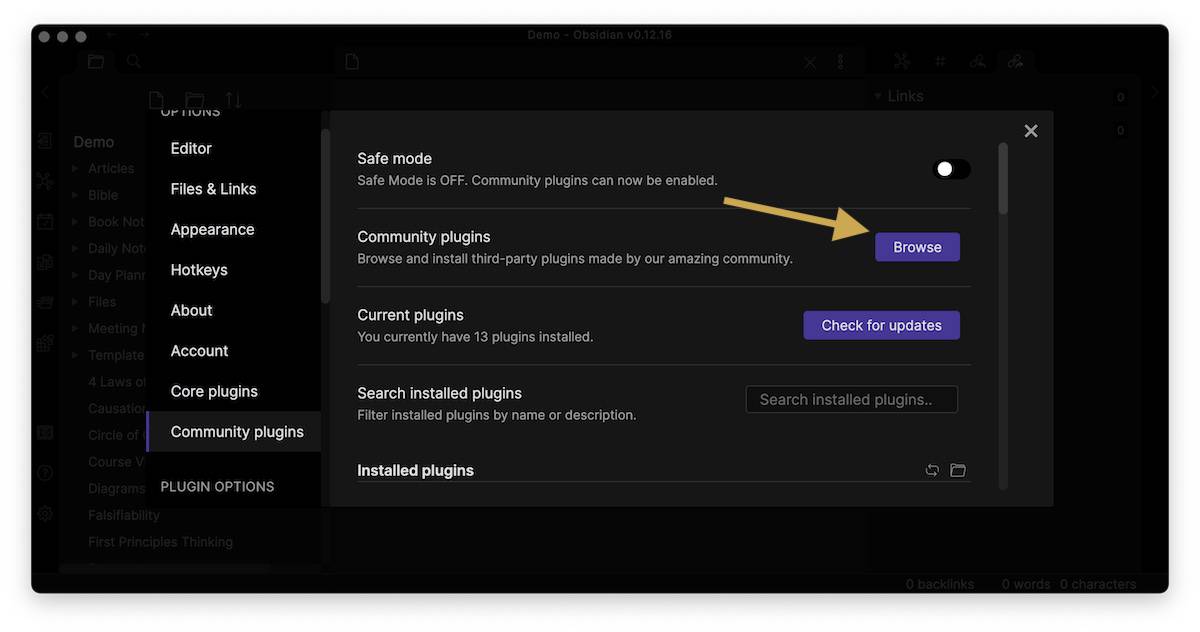This screenshot has width=1200, height=632.
Task: Click the navigate forward arrow in title bar
Action: click(144, 35)
